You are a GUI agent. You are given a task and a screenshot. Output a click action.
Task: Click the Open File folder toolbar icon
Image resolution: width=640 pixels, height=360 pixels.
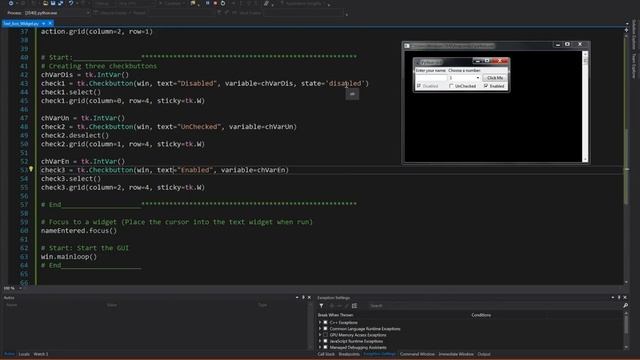45,3
